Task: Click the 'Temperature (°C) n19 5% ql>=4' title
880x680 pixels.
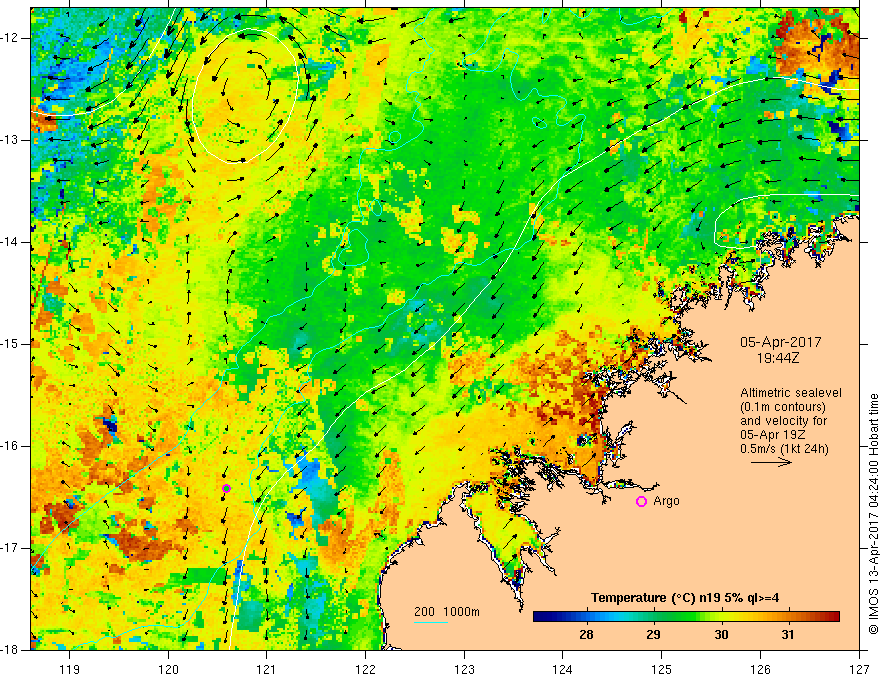Action: (x=685, y=598)
